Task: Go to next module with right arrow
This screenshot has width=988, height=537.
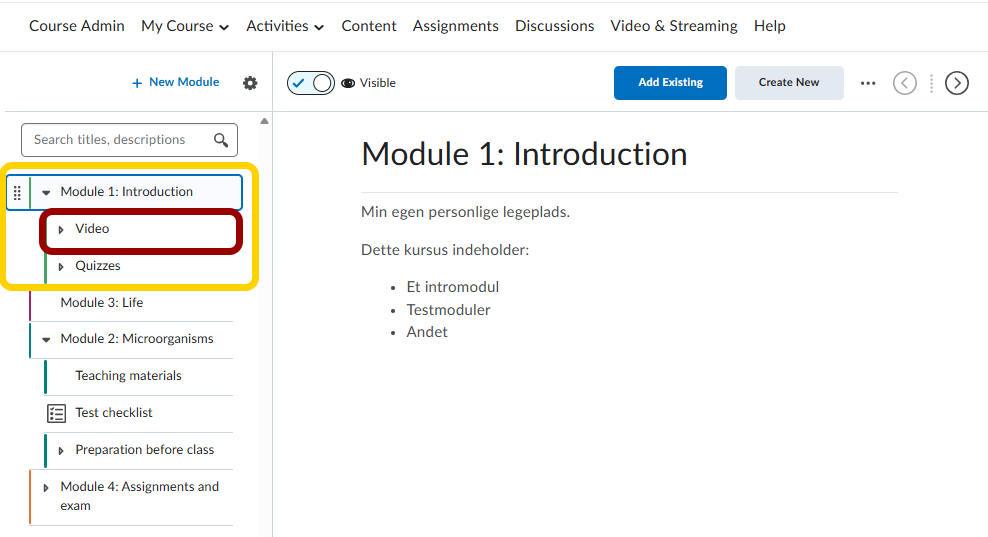Action: click(957, 83)
